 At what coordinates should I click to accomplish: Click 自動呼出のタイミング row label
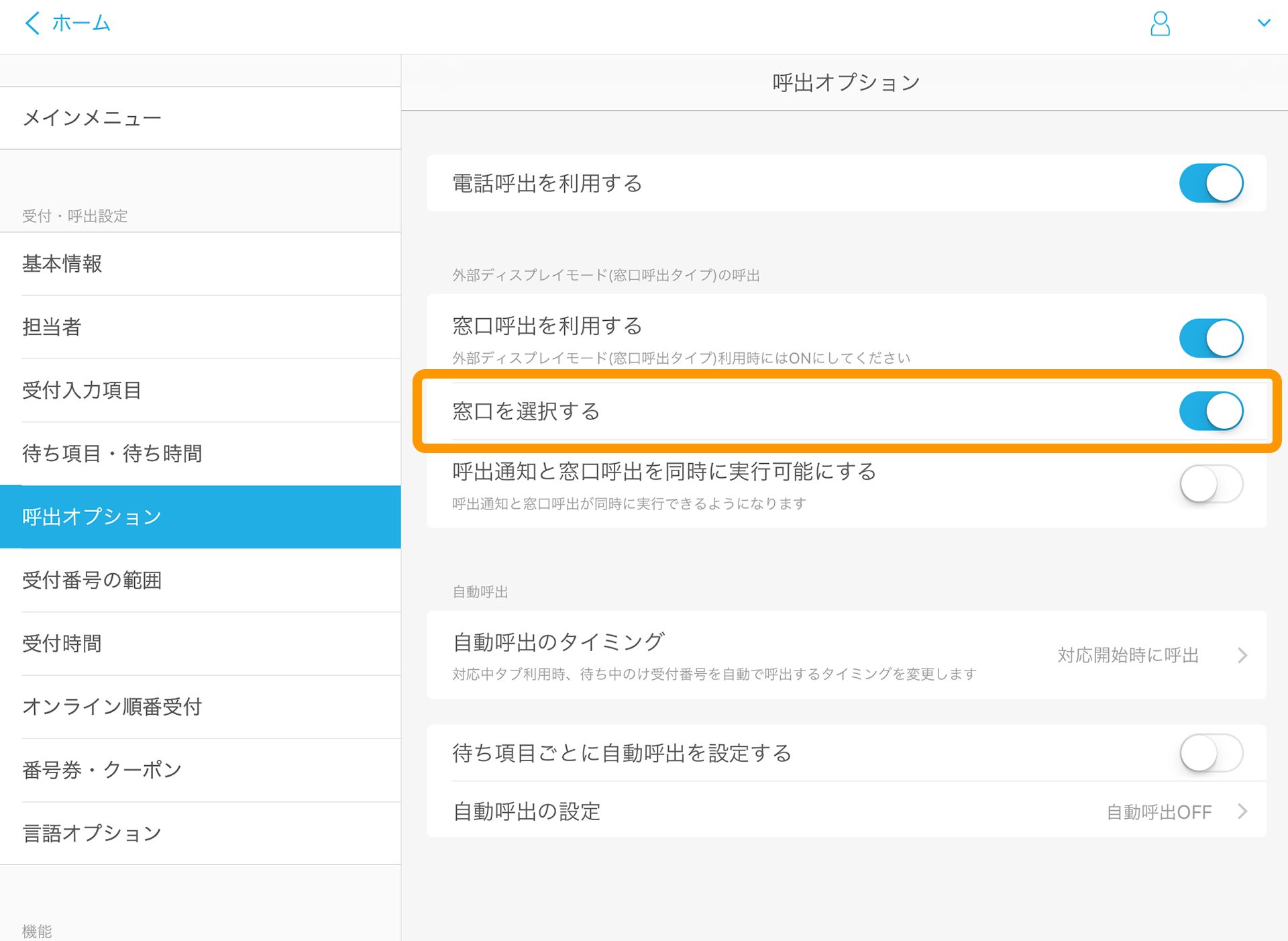(558, 642)
